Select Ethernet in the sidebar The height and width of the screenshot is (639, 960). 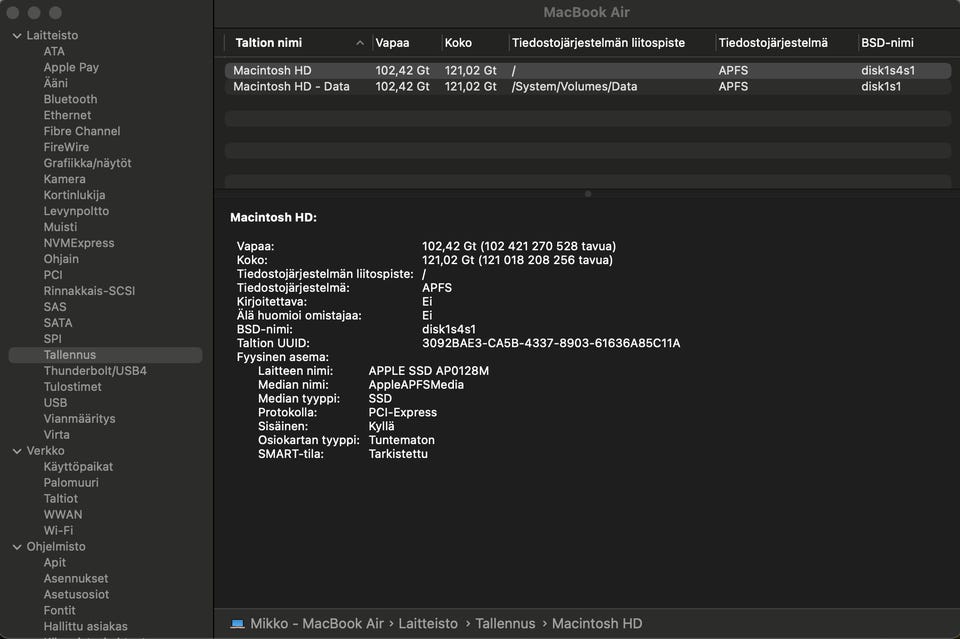[67, 115]
